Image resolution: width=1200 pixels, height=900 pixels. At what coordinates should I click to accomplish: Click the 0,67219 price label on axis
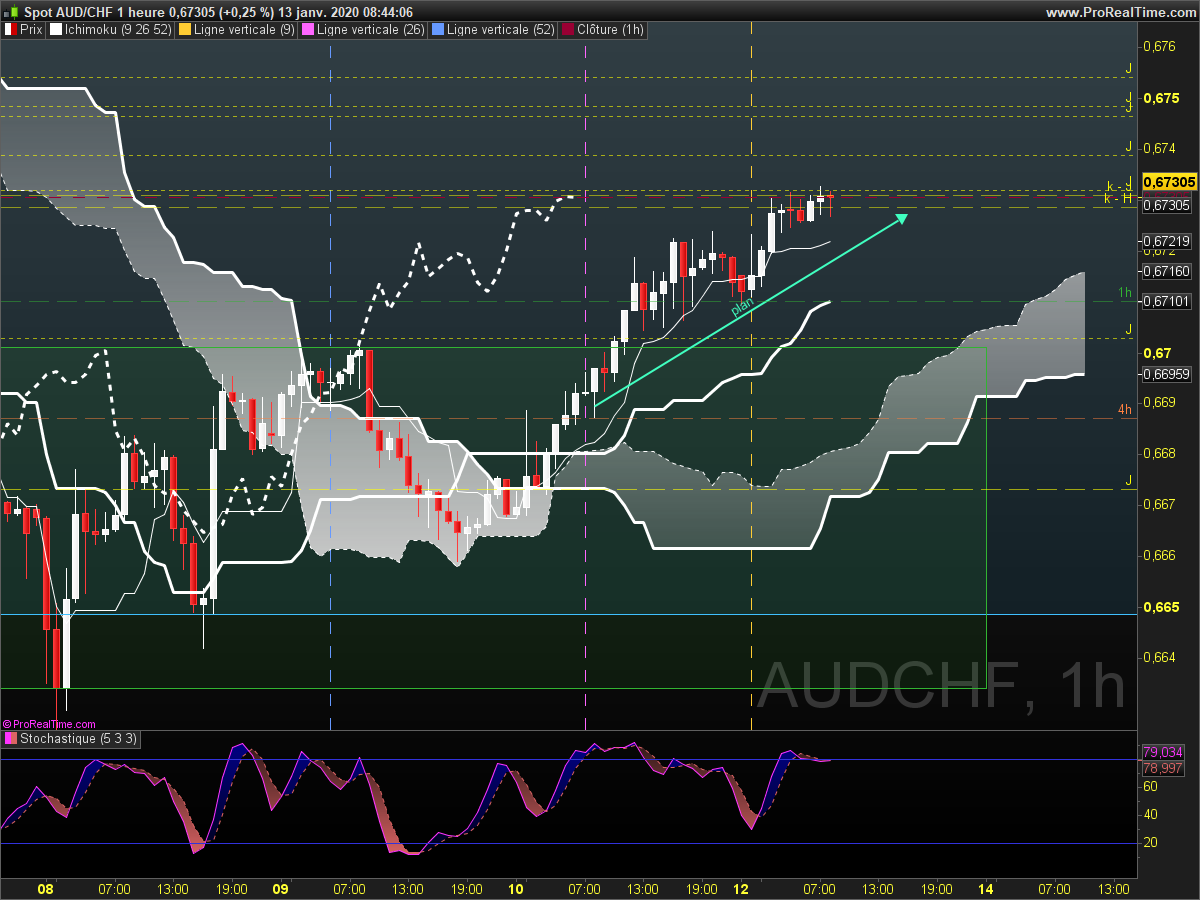1166,241
